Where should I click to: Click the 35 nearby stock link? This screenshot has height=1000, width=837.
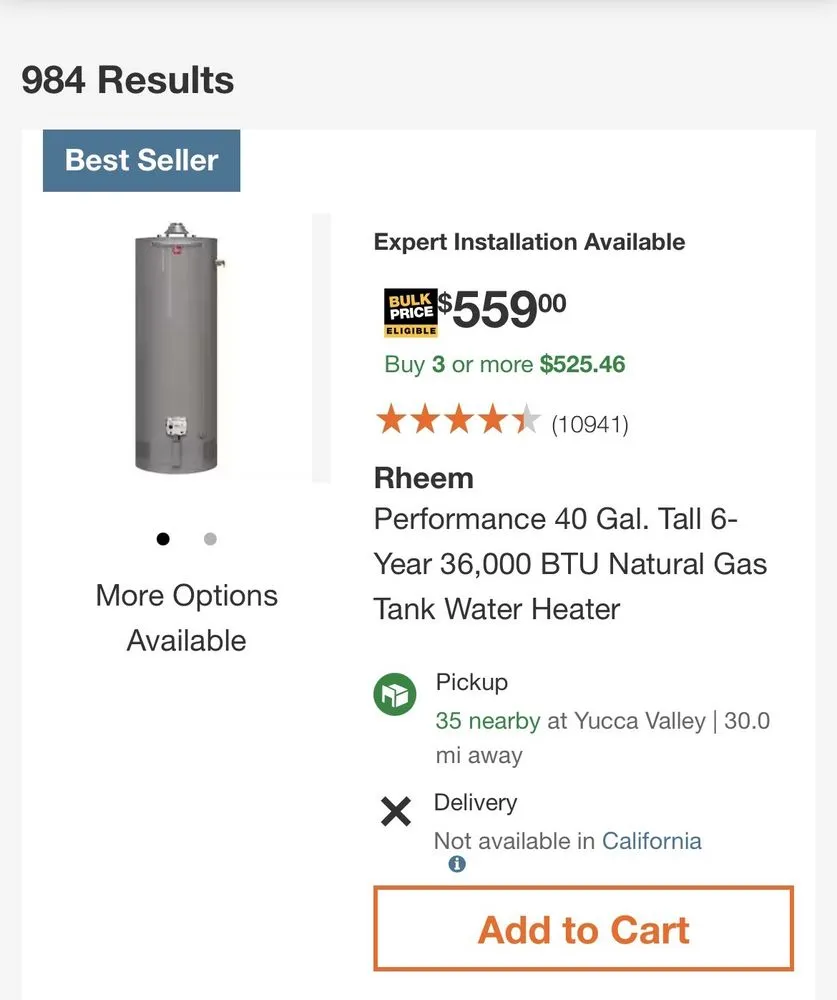(487, 721)
